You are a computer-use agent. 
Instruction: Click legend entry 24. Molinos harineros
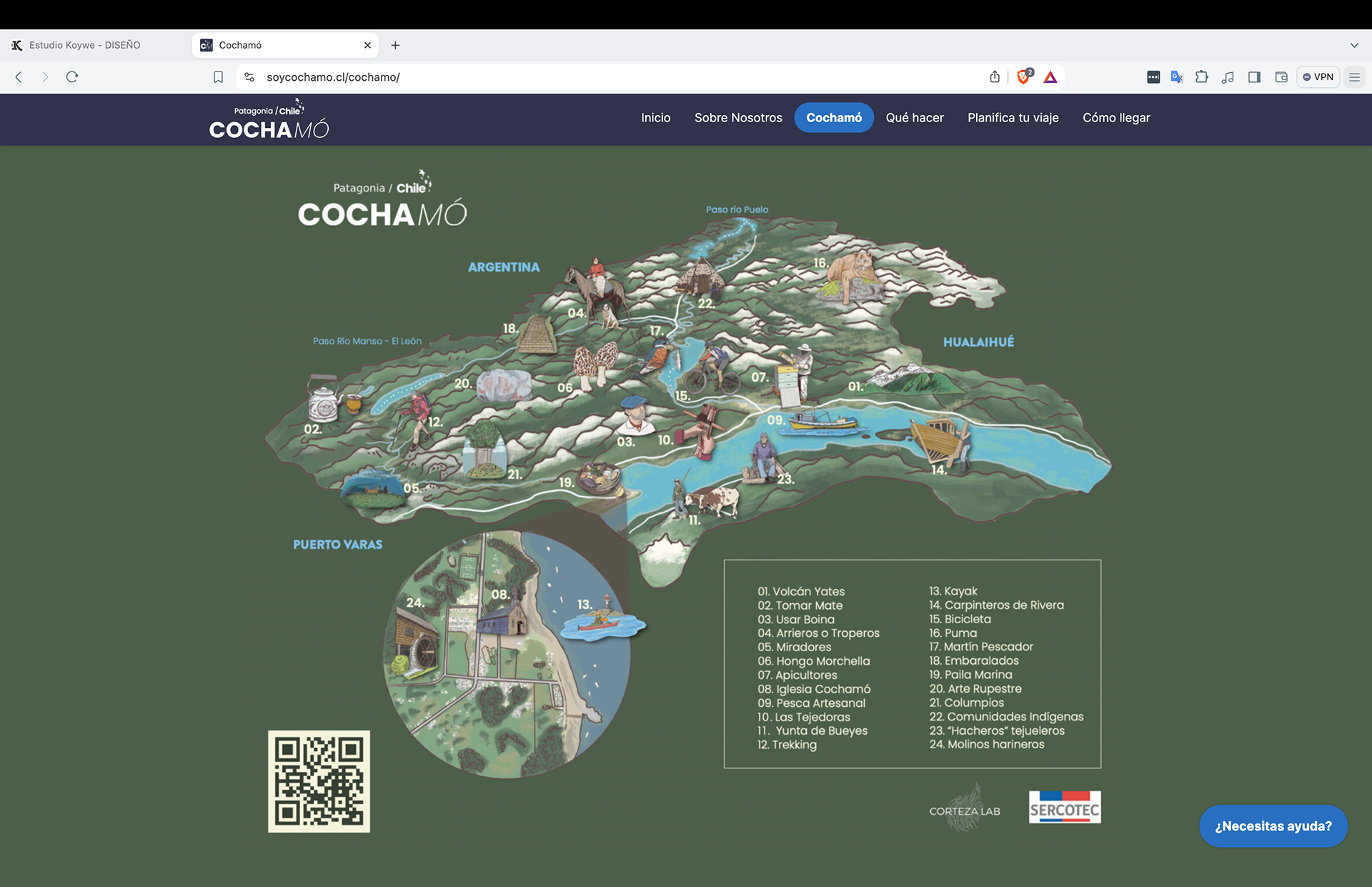987,745
